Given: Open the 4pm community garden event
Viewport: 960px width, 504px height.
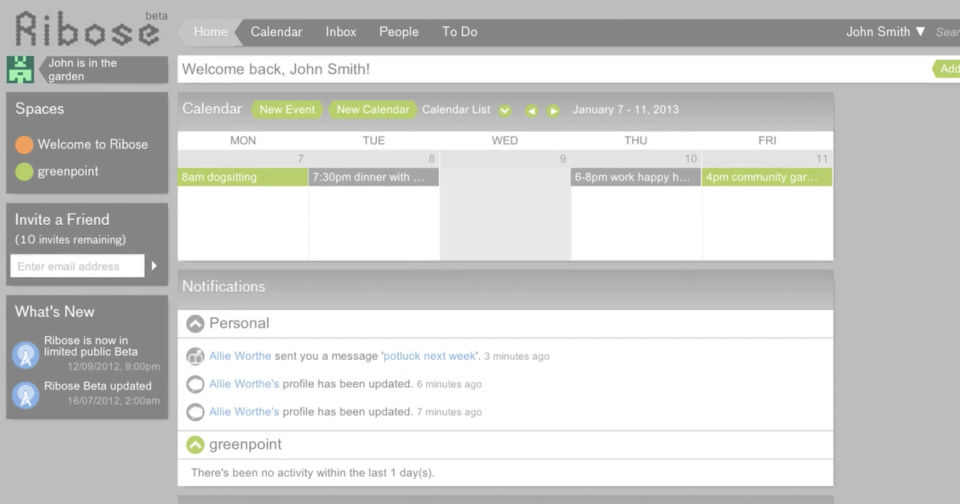Looking at the screenshot, I should pyautogui.click(x=767, y=177).
